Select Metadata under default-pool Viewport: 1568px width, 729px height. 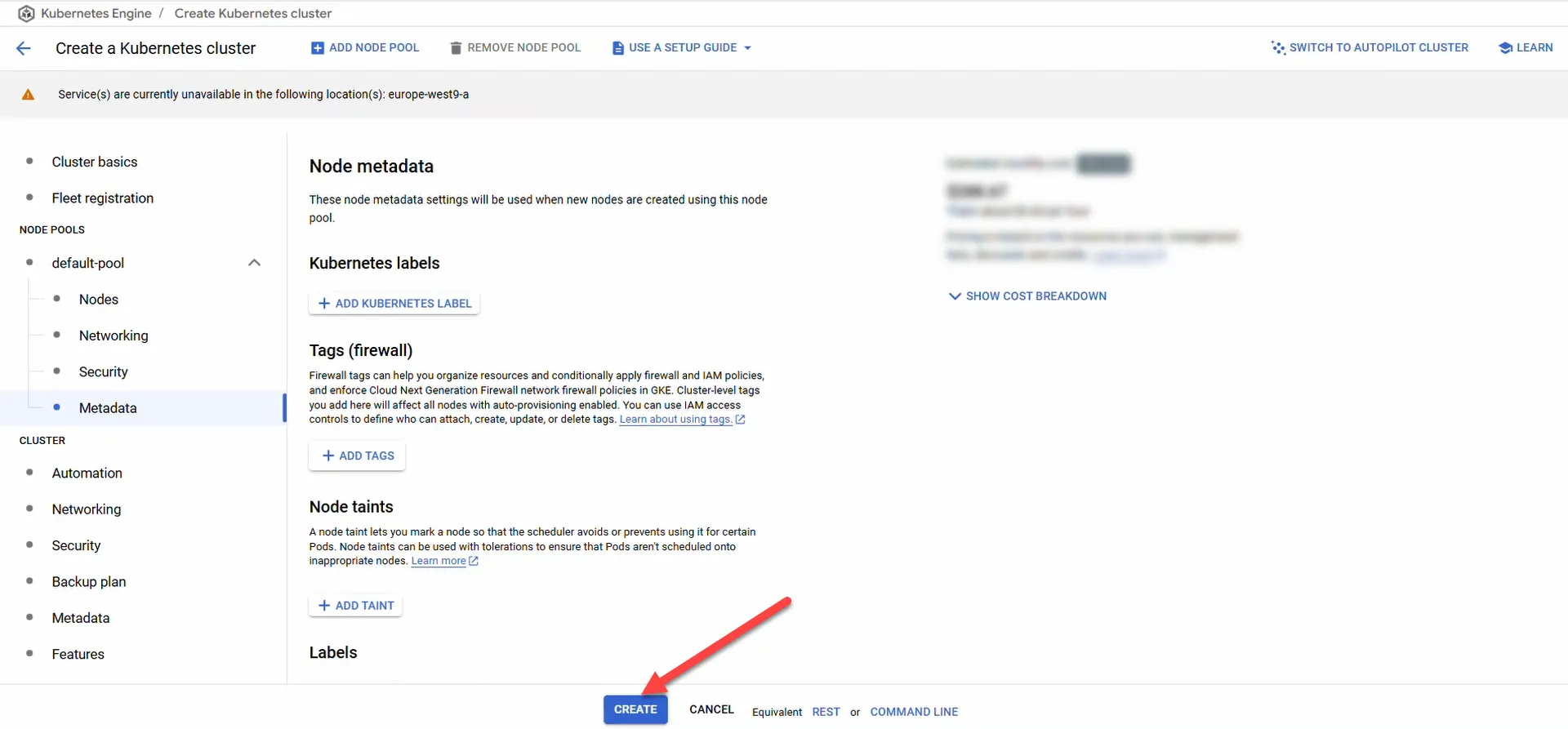point(108,408)
